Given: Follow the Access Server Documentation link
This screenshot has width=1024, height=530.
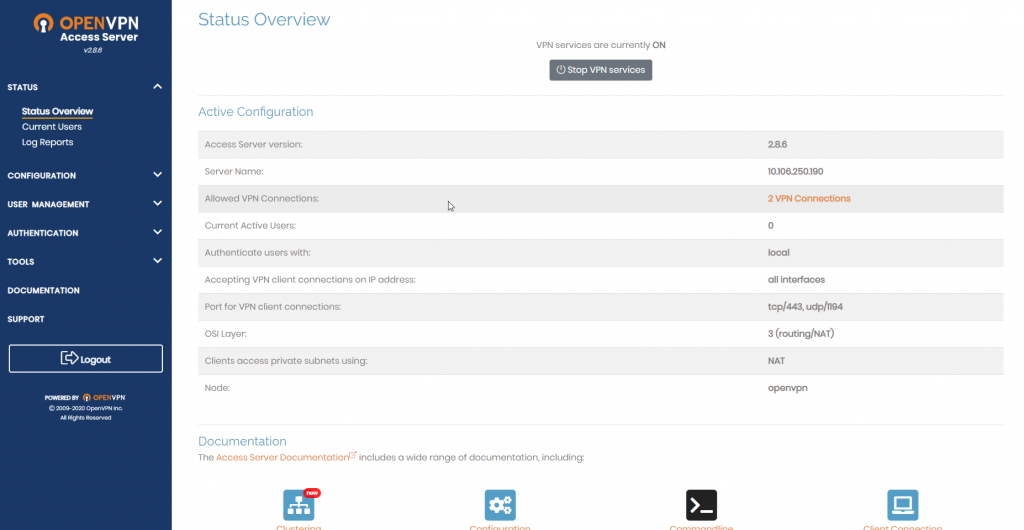Looking at the screenshot, I should click(283, 458).
